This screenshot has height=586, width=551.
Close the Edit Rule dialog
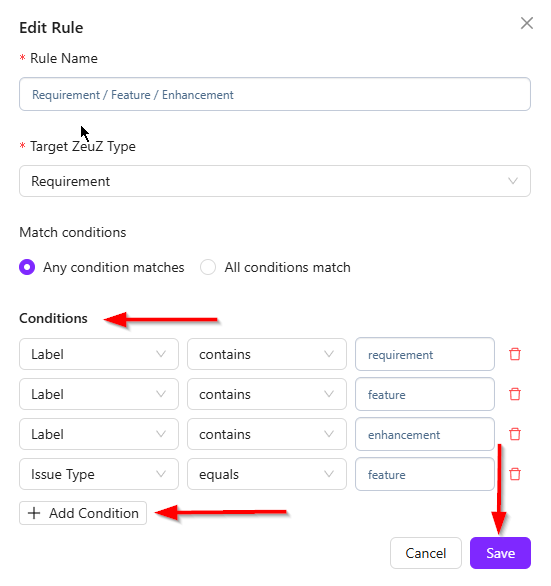click(x=527, y=23)
